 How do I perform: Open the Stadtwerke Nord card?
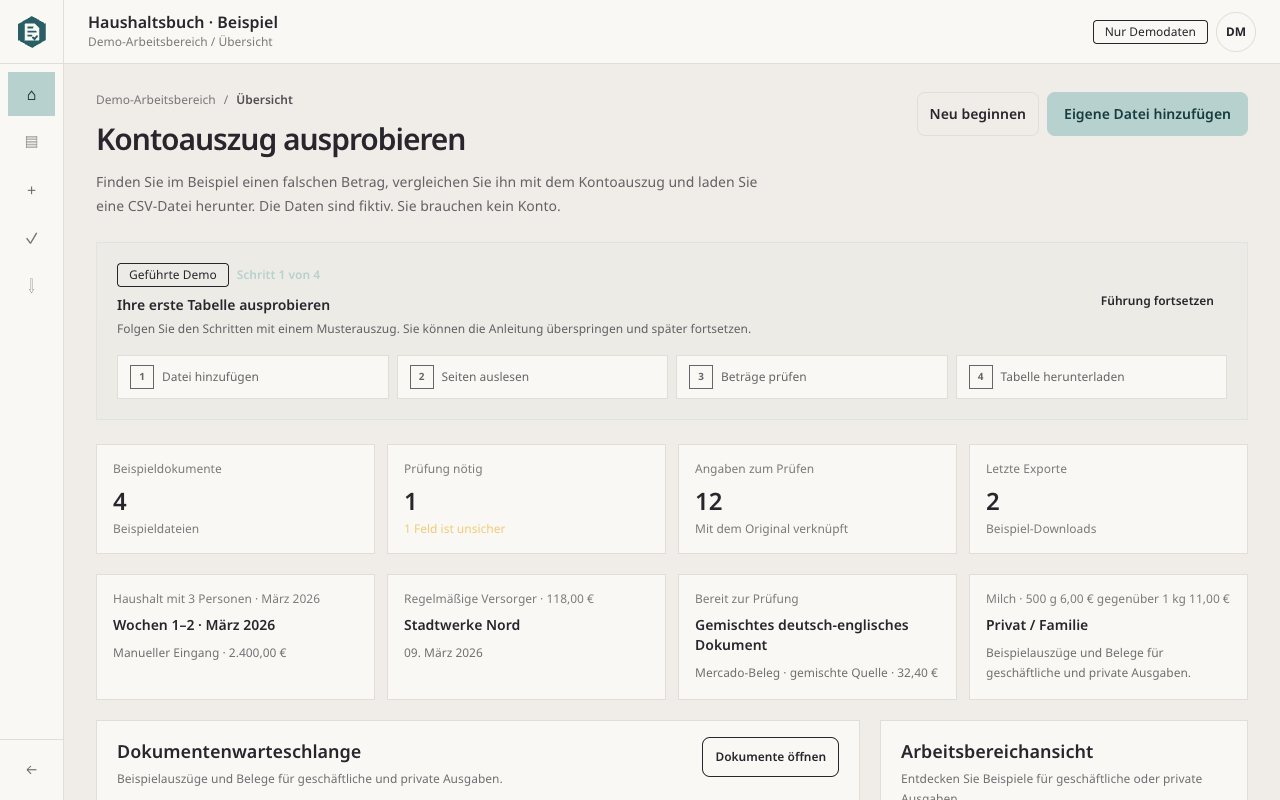526,637
